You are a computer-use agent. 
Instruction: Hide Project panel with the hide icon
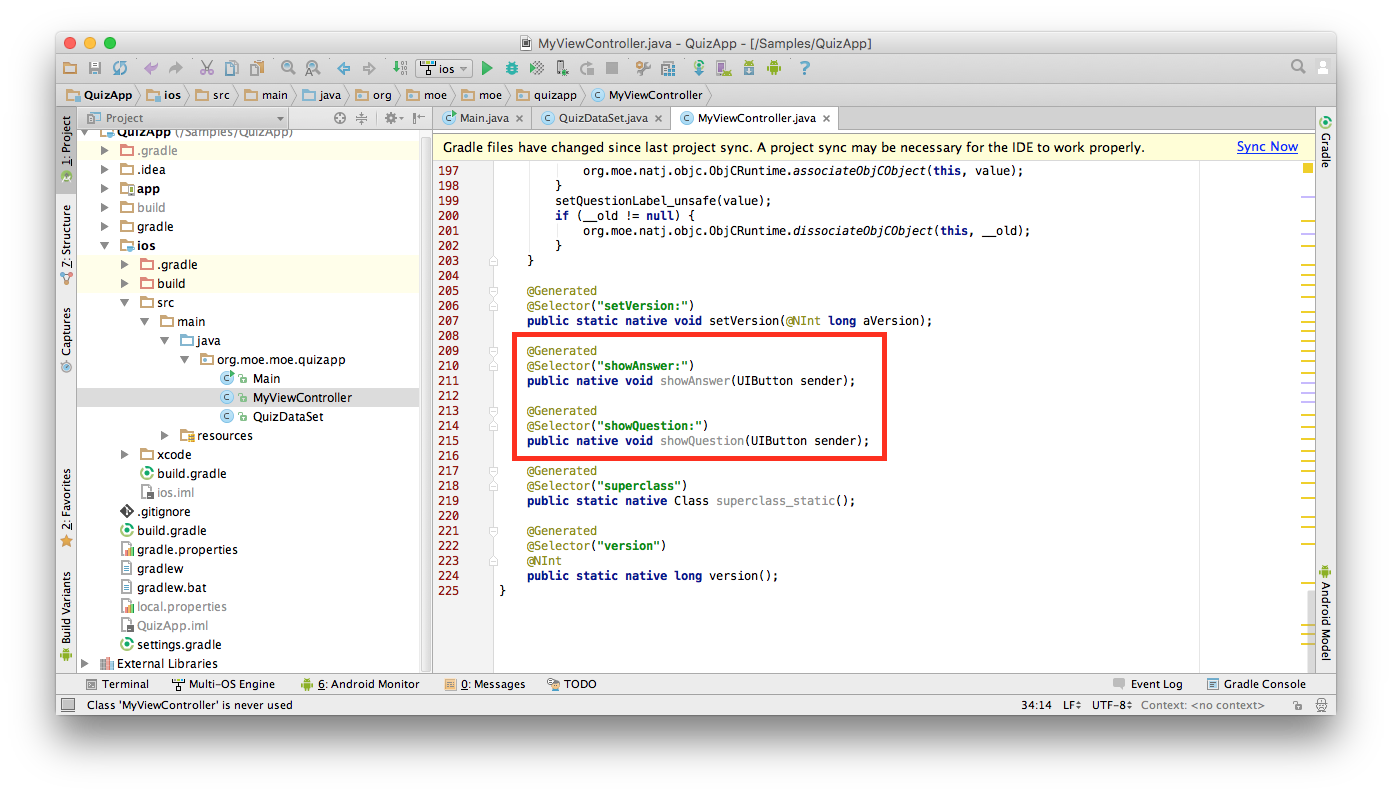point(418,118)
